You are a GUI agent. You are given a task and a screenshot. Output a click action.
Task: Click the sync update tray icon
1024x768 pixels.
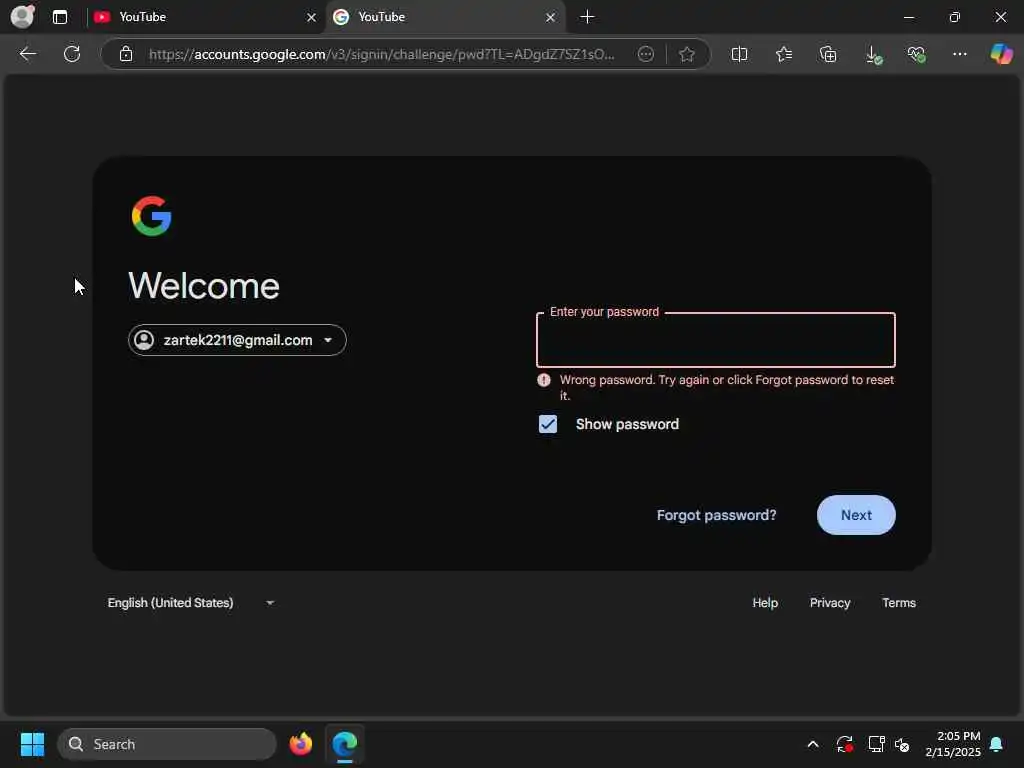tap(844, 744)
